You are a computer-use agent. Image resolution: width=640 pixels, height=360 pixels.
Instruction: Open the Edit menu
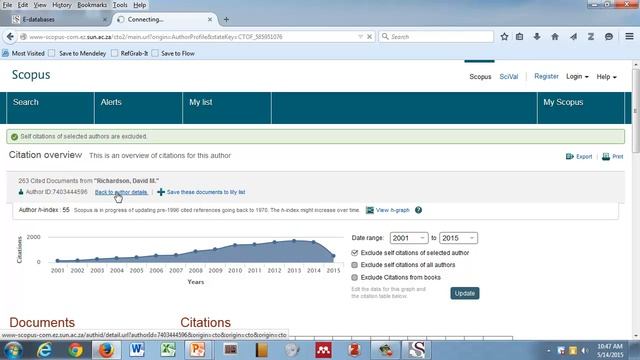23,5
